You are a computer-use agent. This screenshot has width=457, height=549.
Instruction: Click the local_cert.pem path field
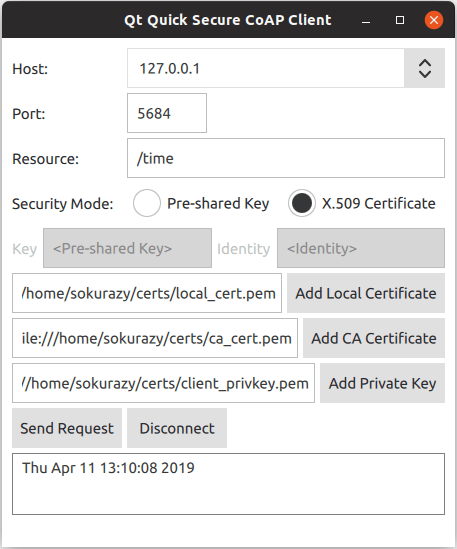pyautogui.click(x=147, y=293)
